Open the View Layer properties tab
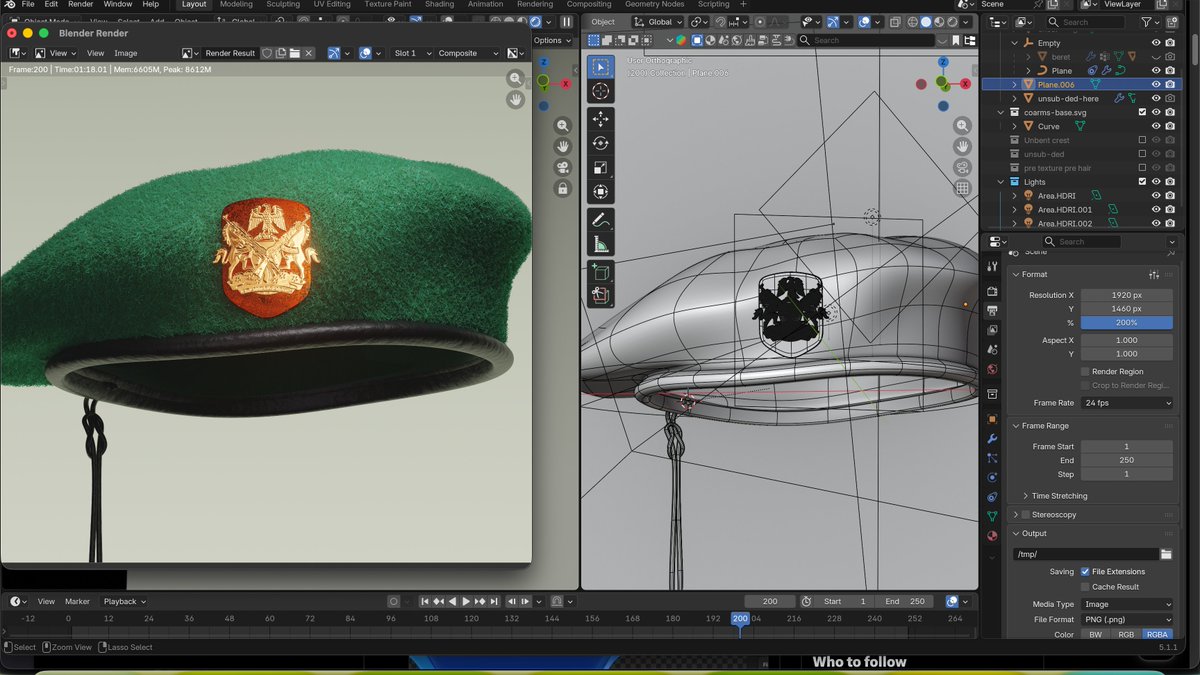Viewport: 1200px width, 675px height. click(992, 330)
